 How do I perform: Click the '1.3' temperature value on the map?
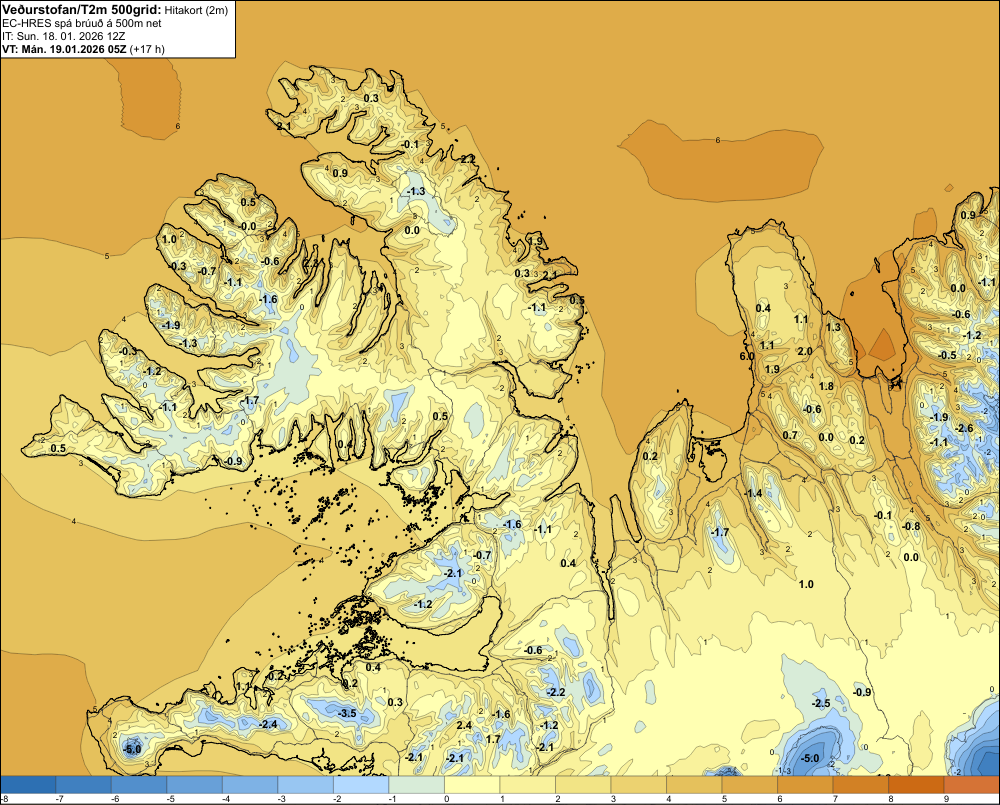833,327
